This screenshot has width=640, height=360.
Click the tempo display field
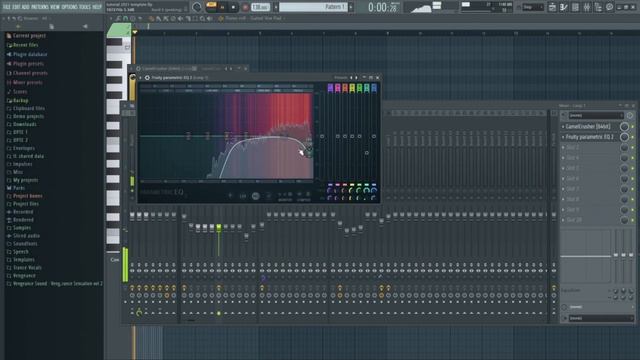click(x=260, y=7)
